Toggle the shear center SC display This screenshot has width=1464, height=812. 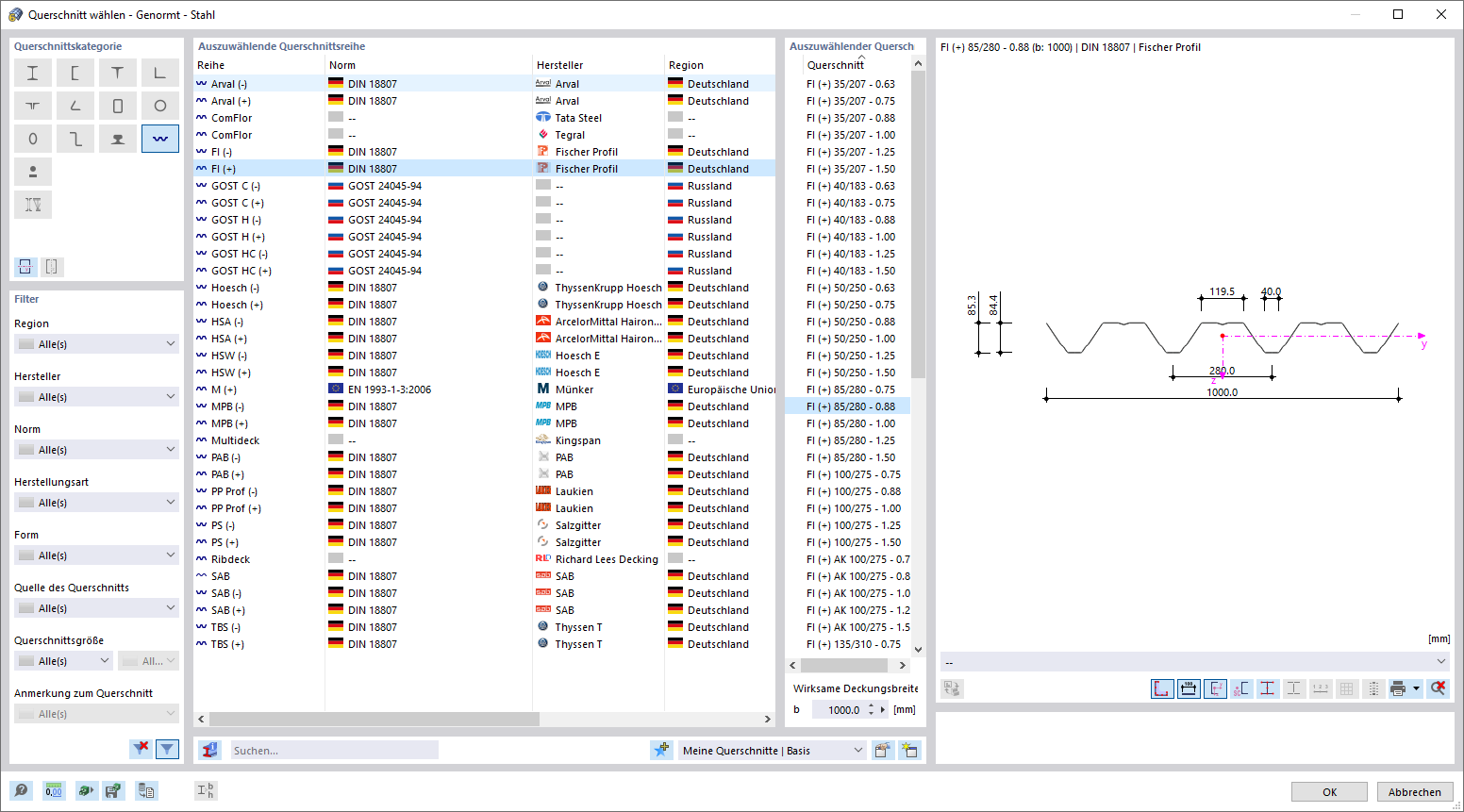coord(1241,688)
